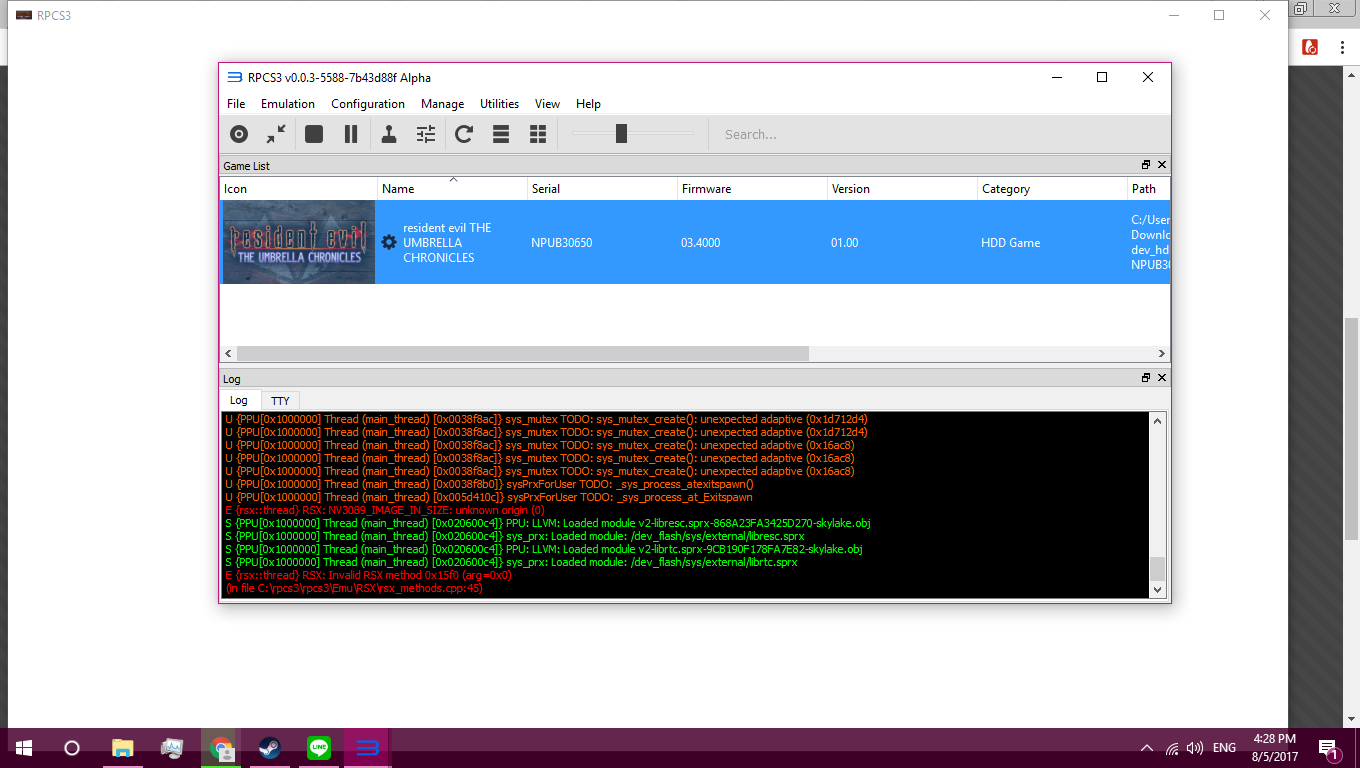This screenshot has width=1360, height=768.
Task: Switch to the TTY log tab
Action: [280, 400]
